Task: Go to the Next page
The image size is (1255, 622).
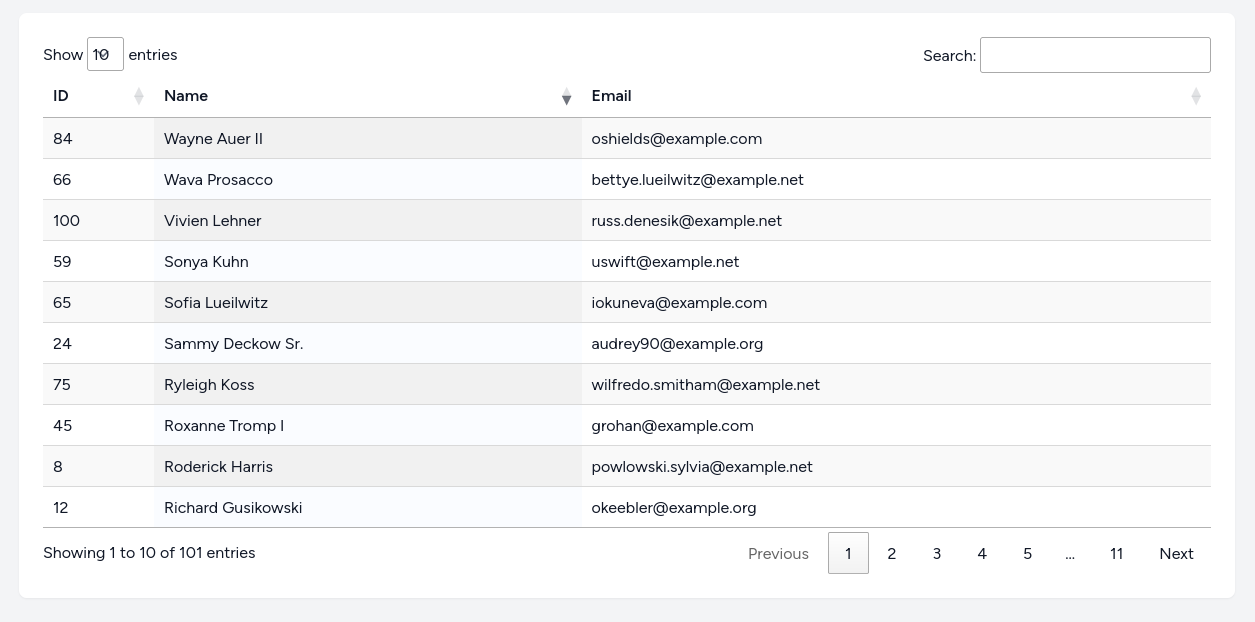Action: coord(1176,553)
